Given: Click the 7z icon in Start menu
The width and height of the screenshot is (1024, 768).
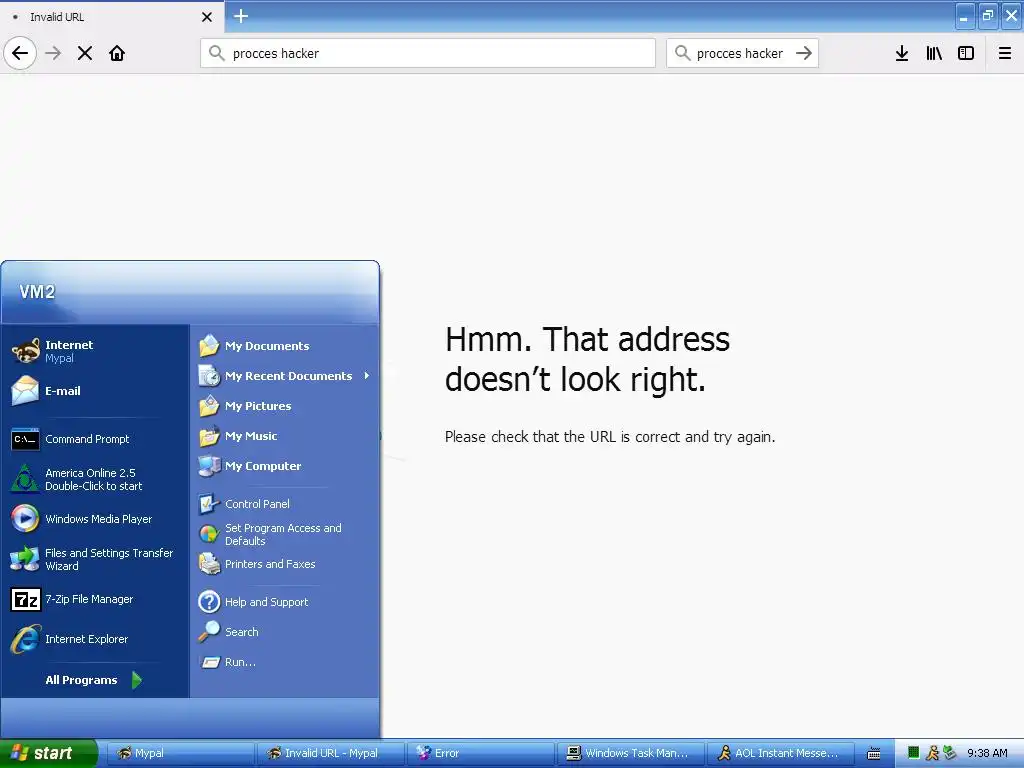Looking at the screenshot, I should (25, 599).
